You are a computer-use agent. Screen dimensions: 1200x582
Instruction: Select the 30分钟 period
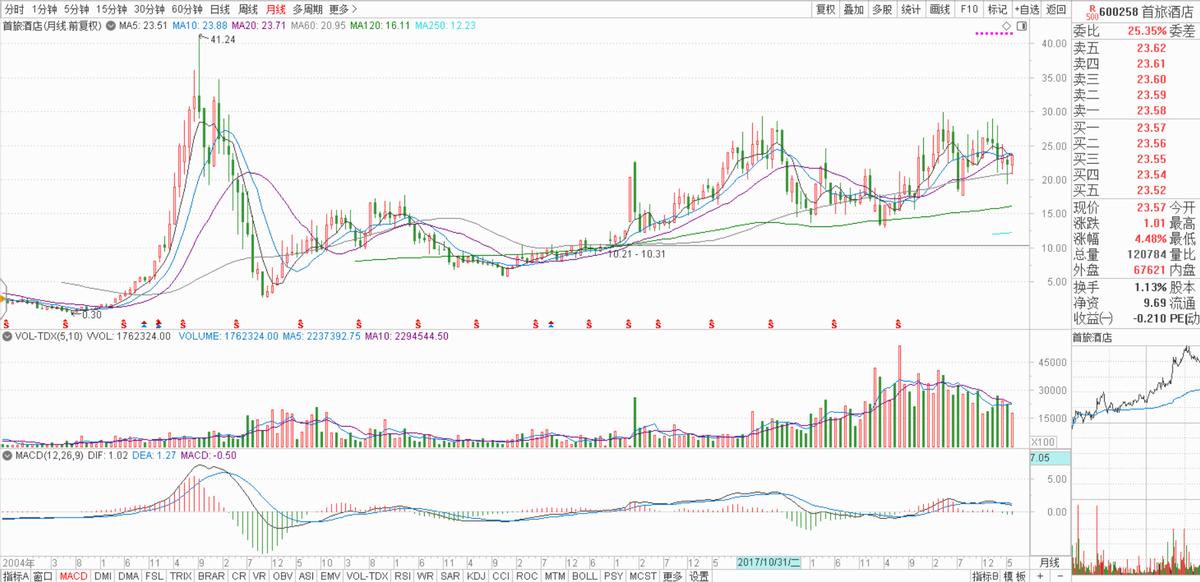[x=149, y=8]
